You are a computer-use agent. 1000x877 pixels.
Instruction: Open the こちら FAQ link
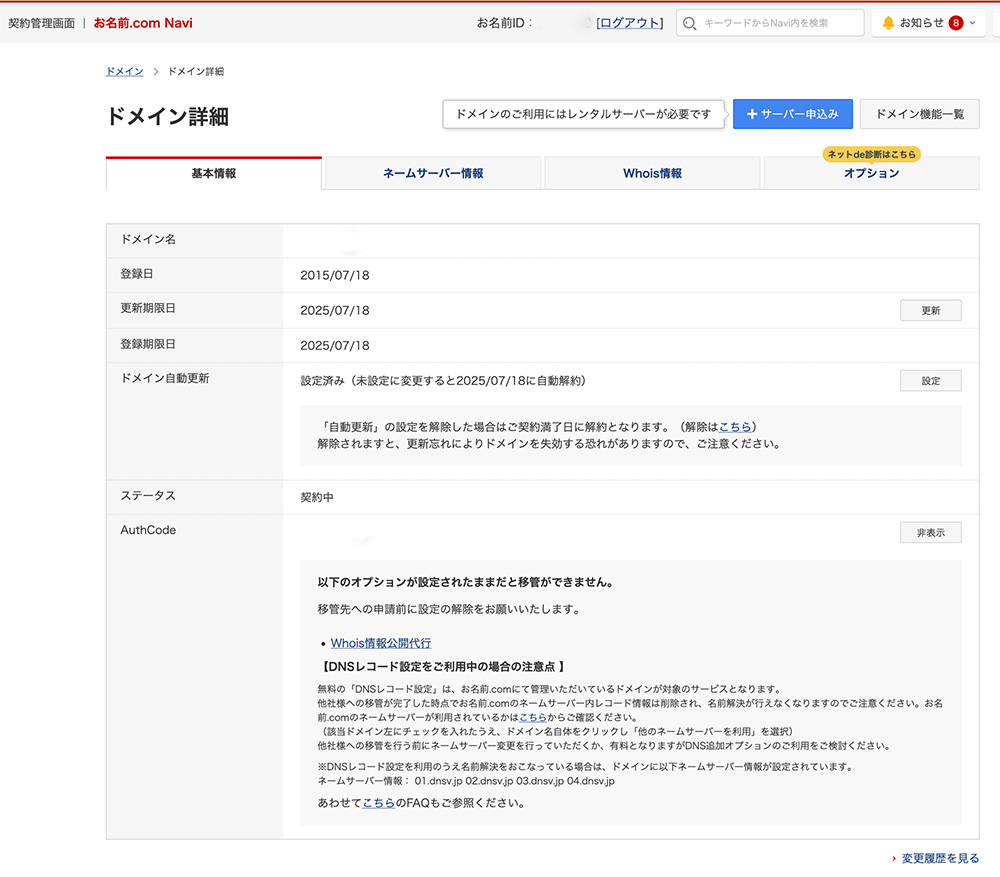pyautogui.click(x=379, y=803)
